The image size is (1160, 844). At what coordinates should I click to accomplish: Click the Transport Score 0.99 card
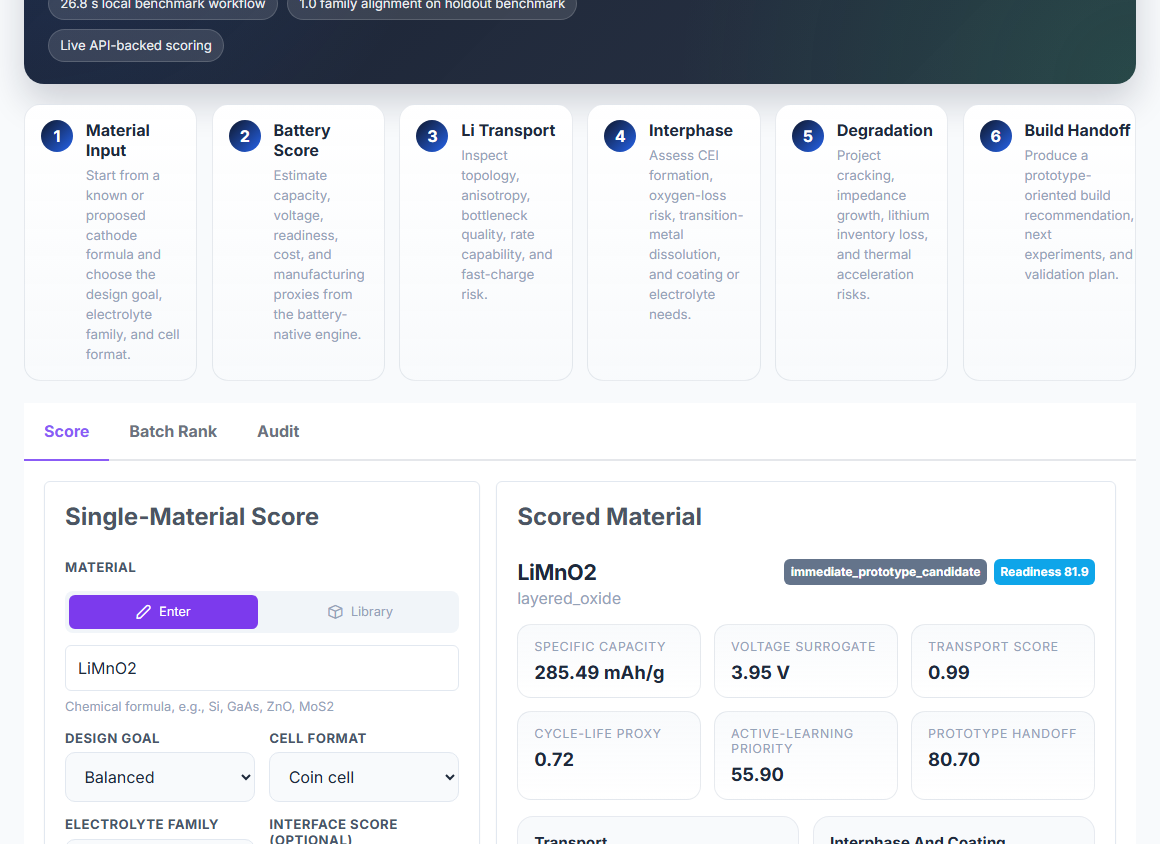click(1002, 661)
